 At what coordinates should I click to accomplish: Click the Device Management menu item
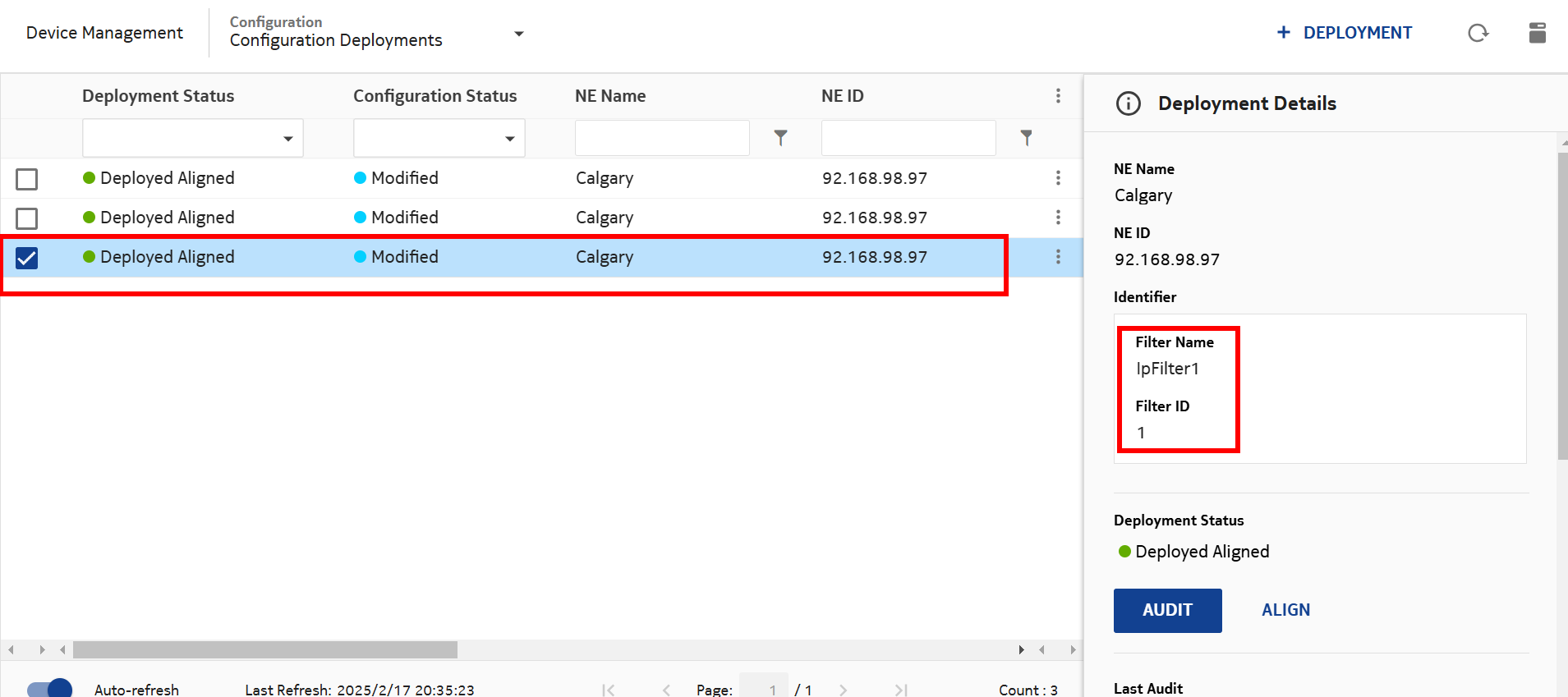tap(104, 33)
